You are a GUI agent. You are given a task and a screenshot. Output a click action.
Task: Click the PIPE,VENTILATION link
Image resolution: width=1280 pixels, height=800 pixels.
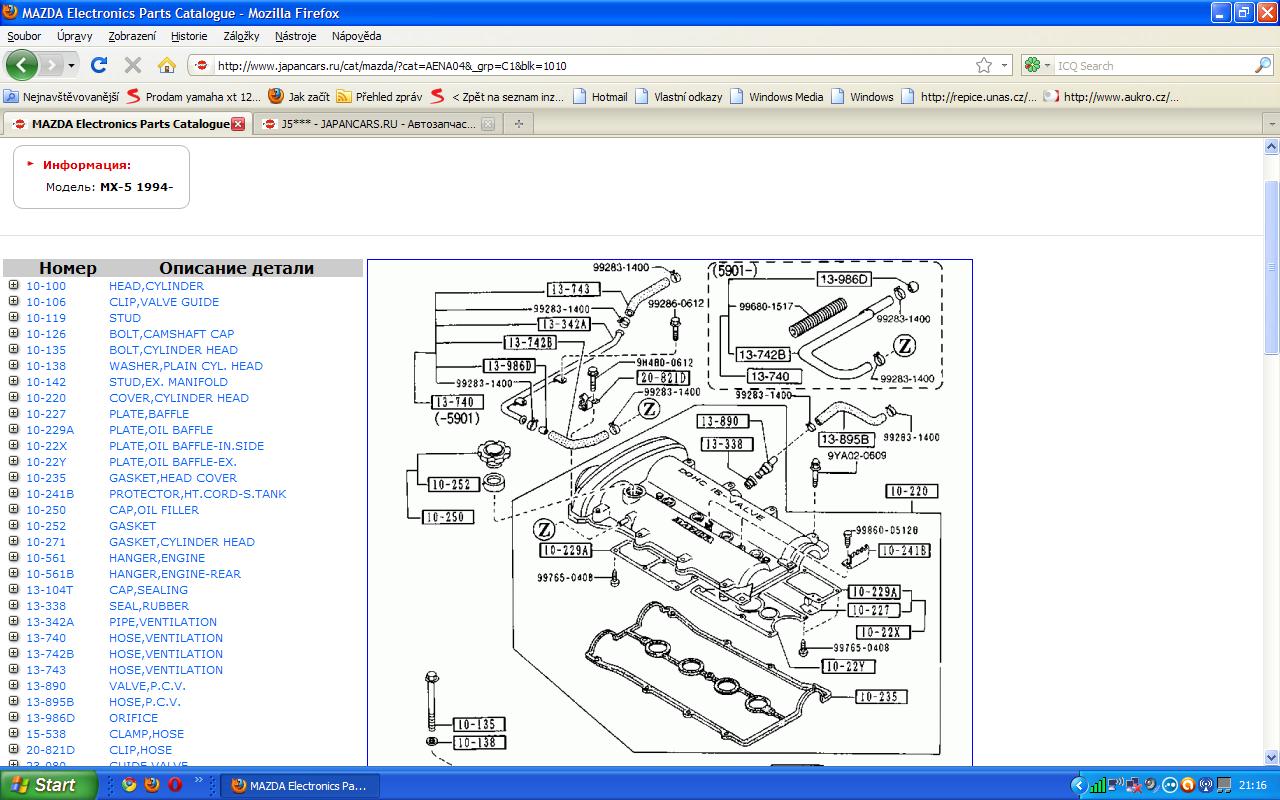163,622
